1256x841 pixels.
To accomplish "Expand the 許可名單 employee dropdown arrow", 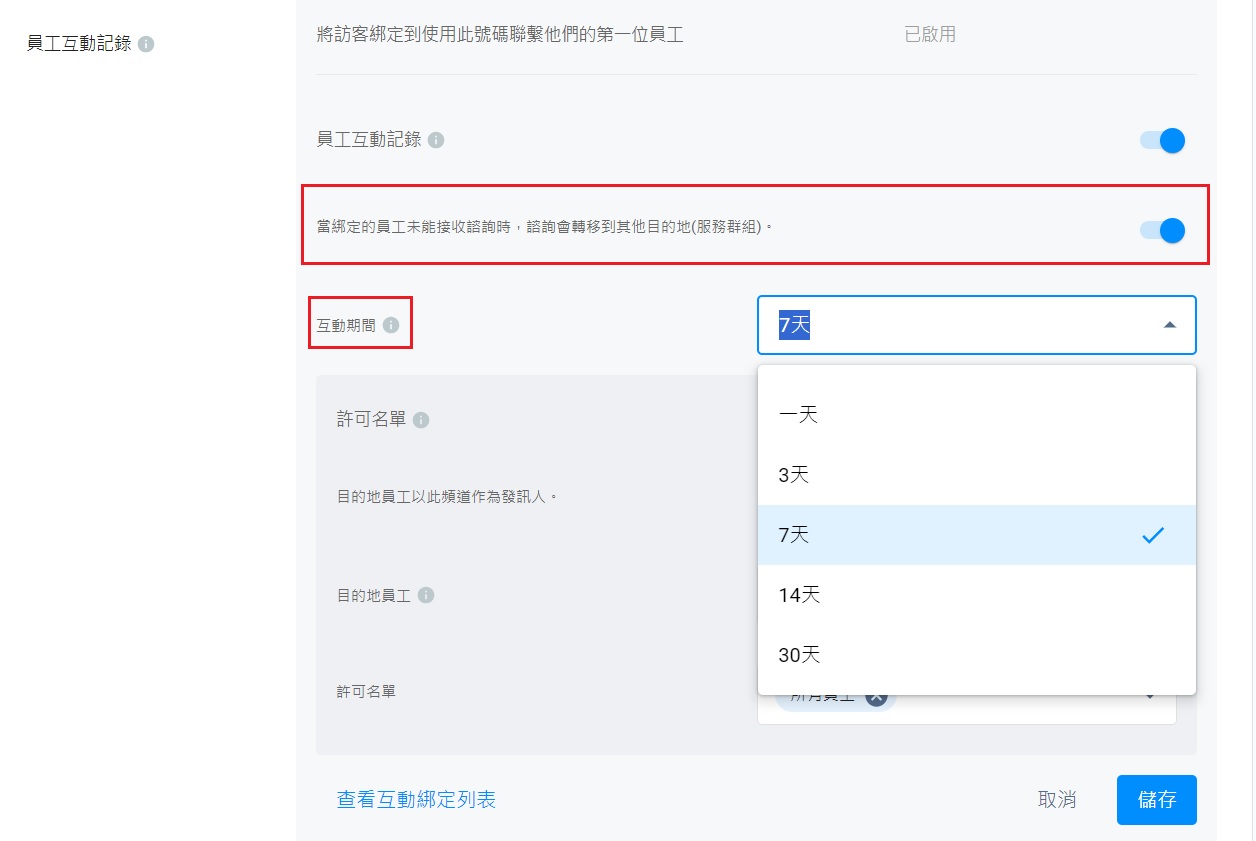I will [1150, 697].
